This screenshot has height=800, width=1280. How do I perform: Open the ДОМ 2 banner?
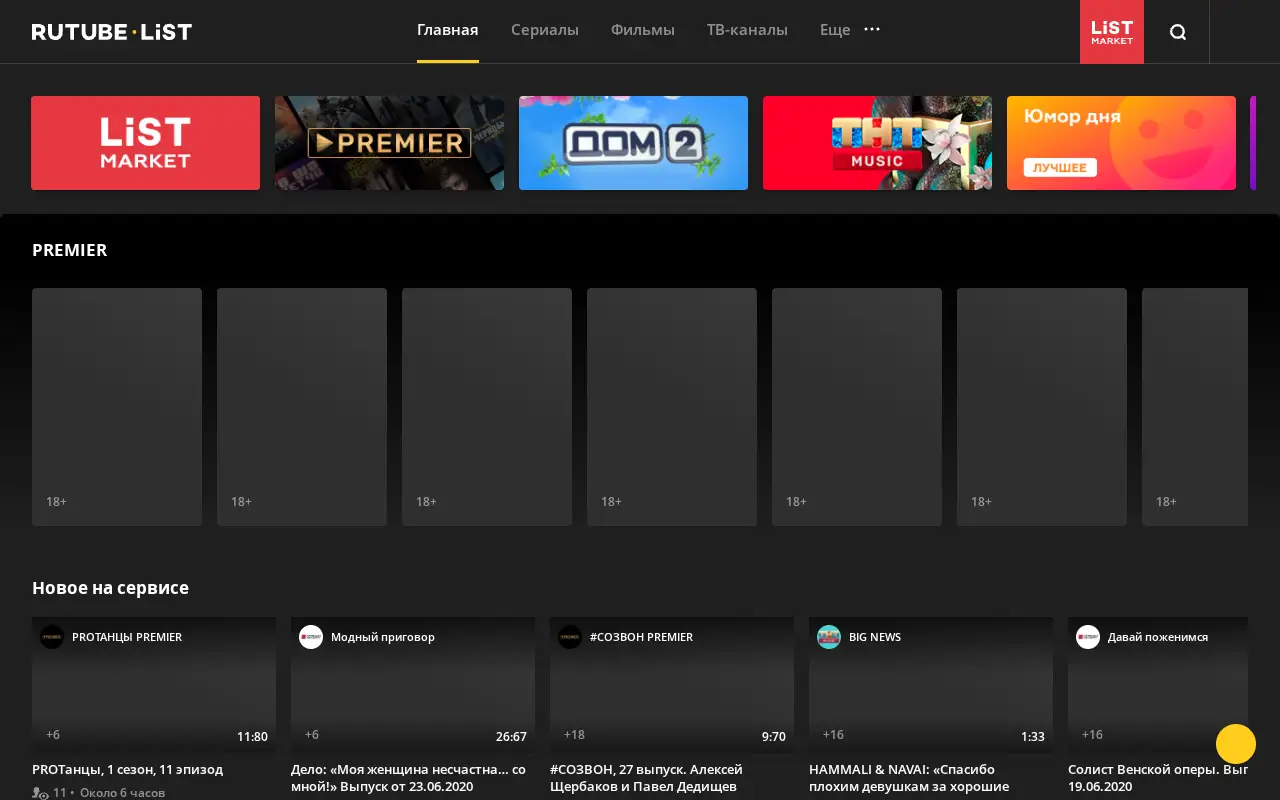coord(633,143)
